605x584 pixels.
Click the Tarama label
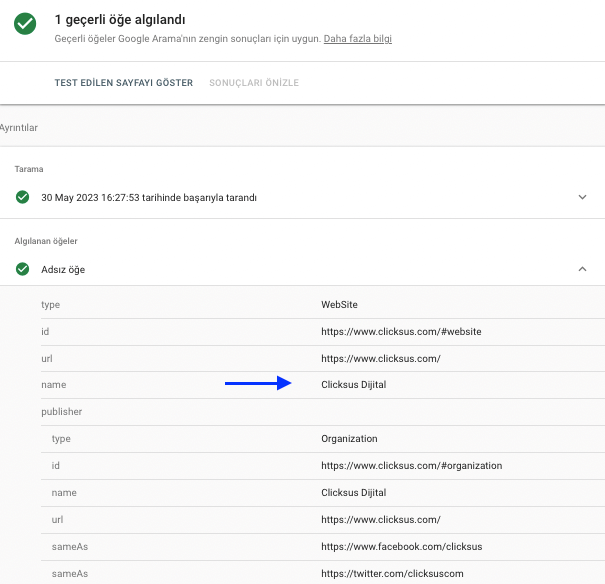29,169
